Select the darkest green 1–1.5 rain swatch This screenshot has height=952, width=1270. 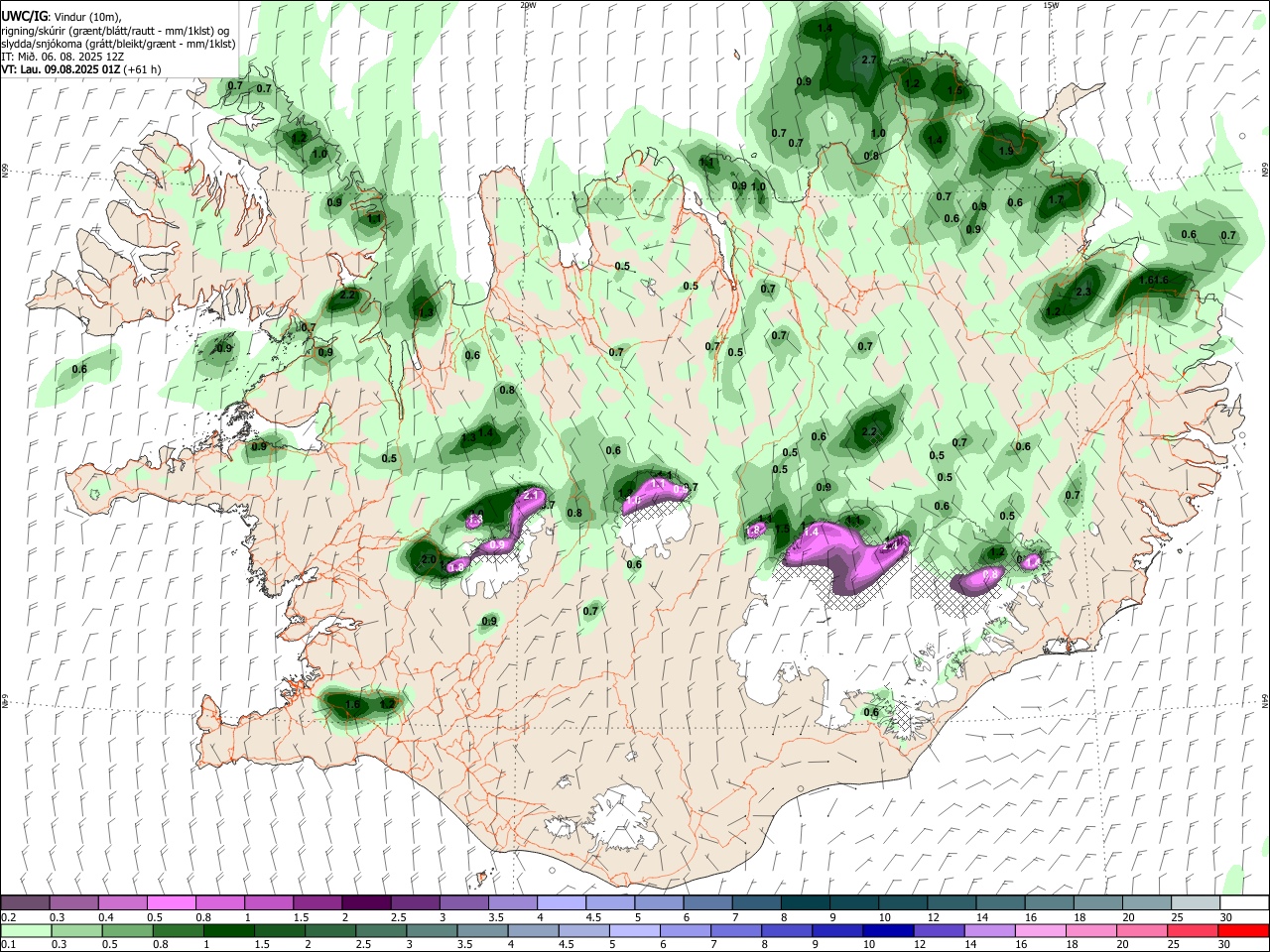point(229,930)
